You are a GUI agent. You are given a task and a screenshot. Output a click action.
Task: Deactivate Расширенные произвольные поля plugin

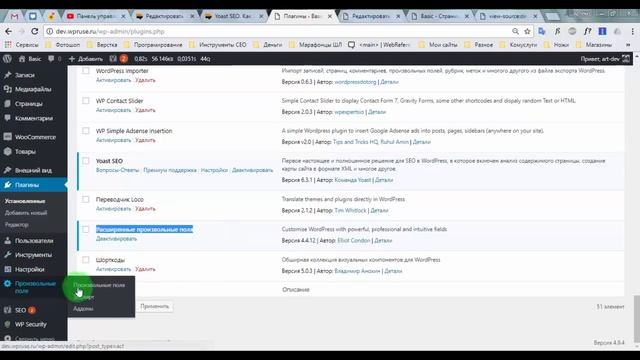tap(116, 239)
